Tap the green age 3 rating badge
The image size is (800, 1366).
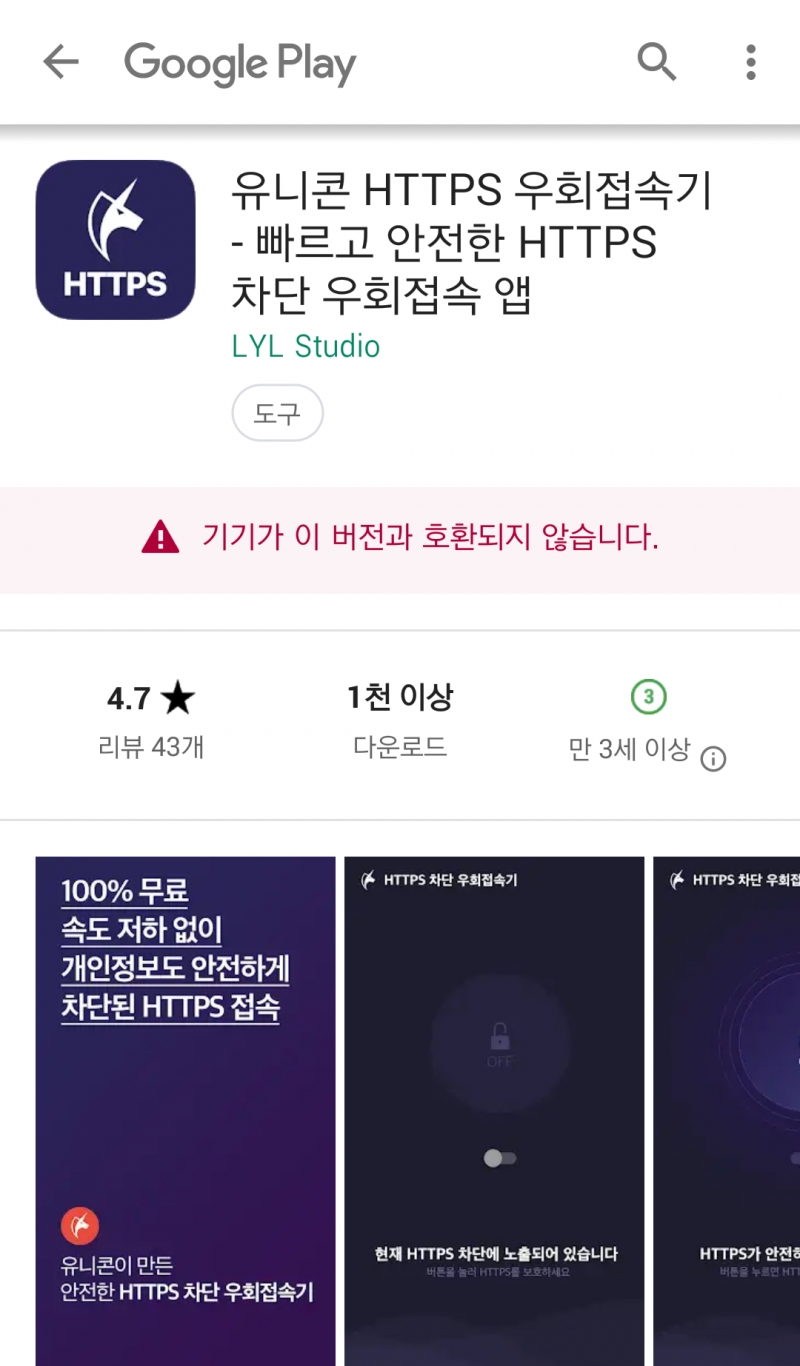[649, 697]
